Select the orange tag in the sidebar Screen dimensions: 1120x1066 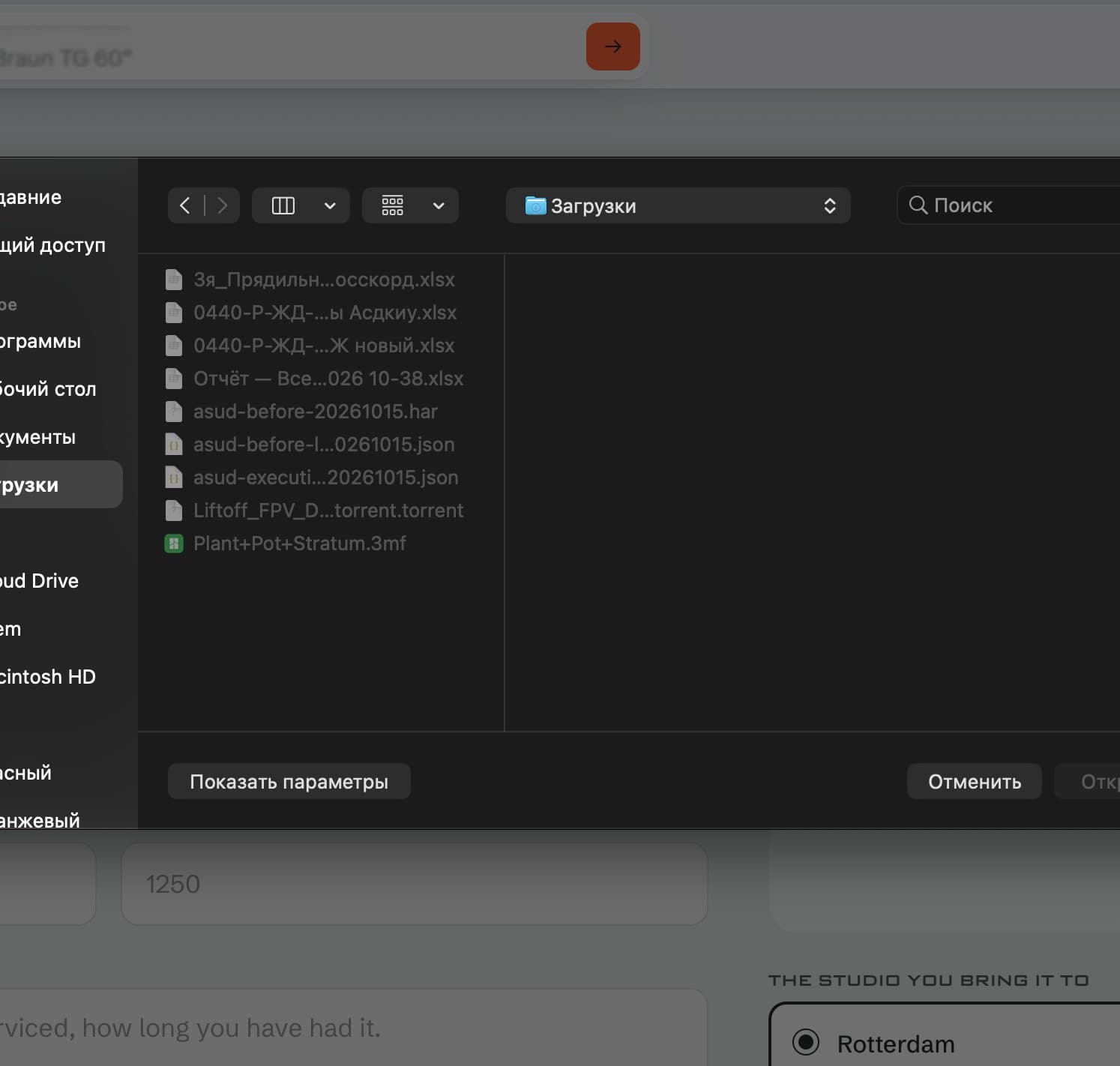(40, 819)
